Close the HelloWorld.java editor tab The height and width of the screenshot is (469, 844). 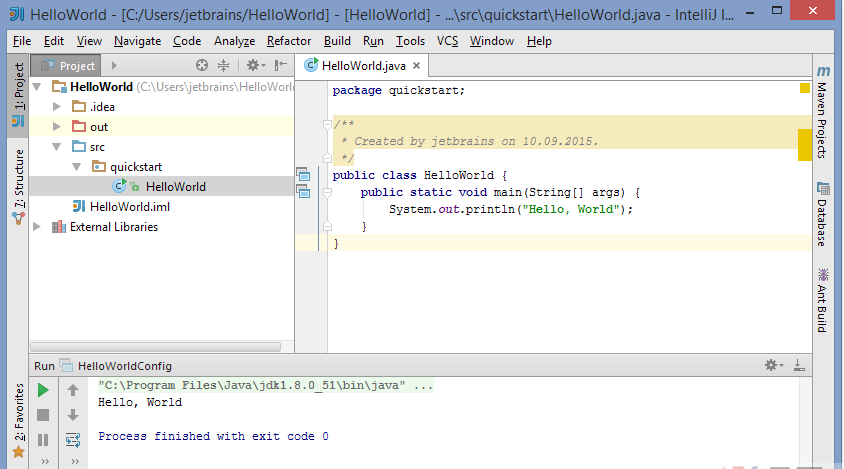416,66
